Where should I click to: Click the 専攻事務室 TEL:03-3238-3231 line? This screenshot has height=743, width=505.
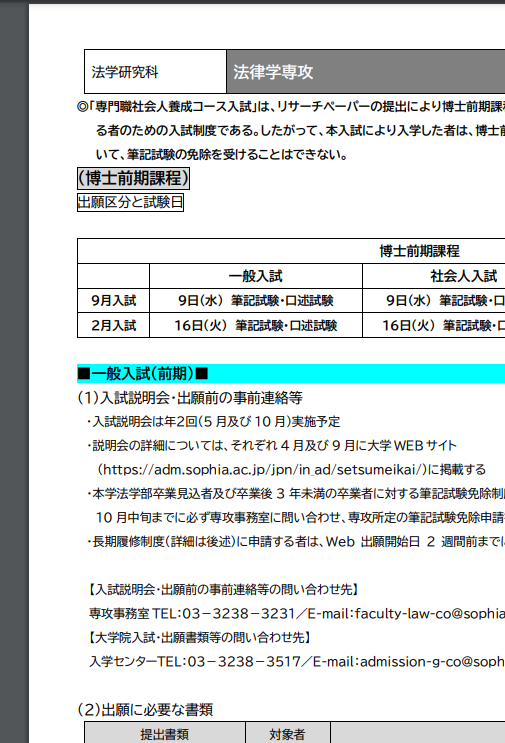pyautogui.click(x=297, y=614)
